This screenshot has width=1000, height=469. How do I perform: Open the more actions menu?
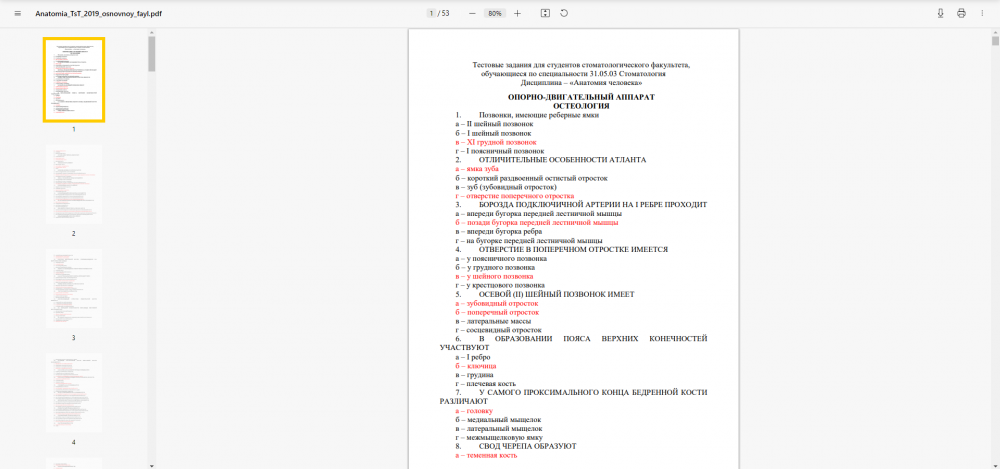point(982,13)
